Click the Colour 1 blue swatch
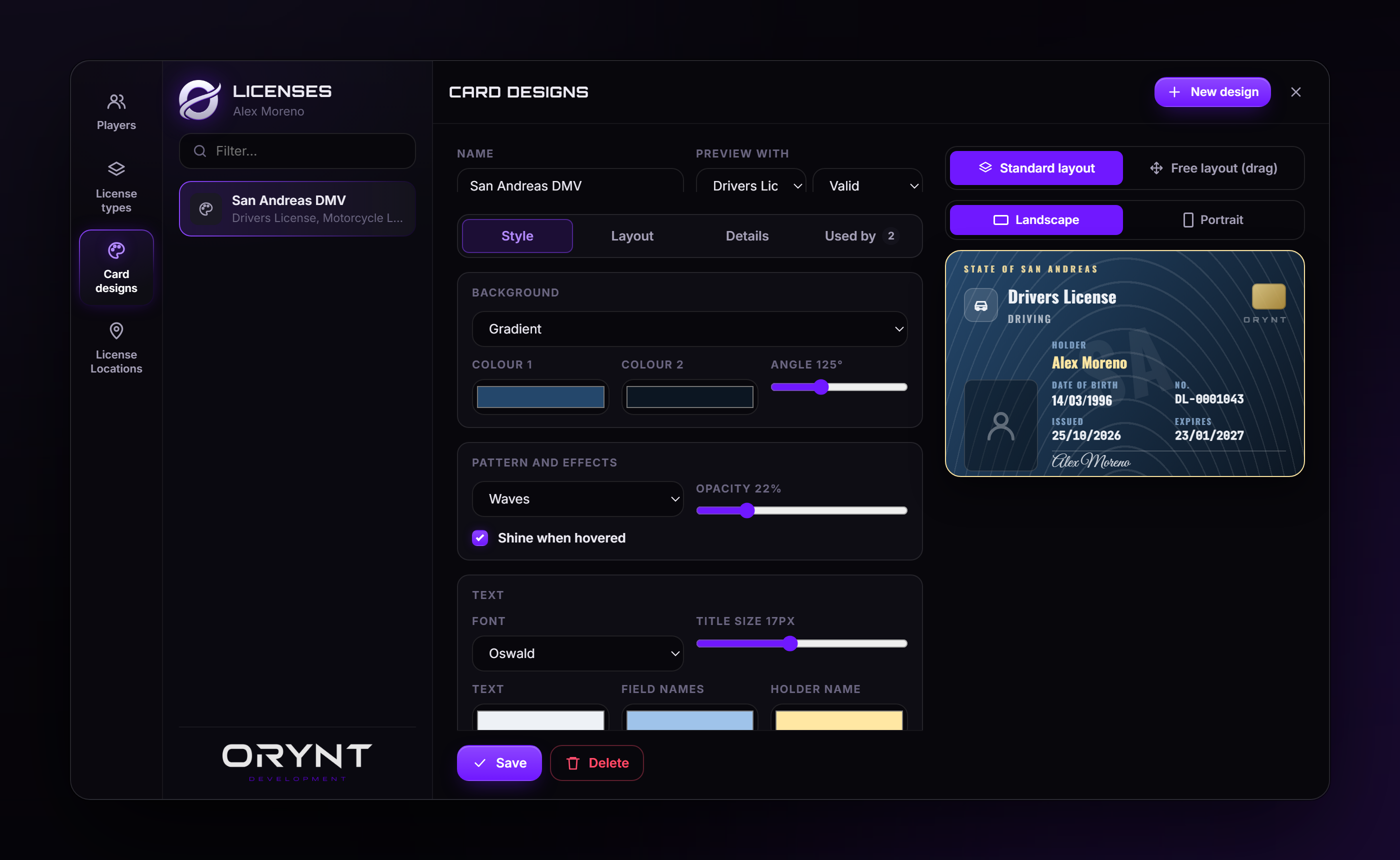The width and height of the screenshot is (1400, 860). (540, 397)
